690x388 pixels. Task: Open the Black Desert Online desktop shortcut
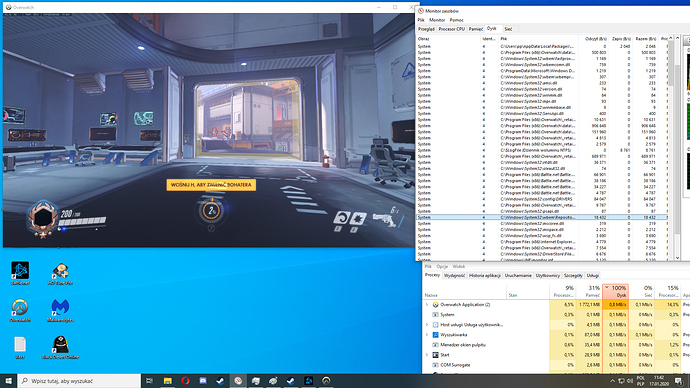coord(60,347)
